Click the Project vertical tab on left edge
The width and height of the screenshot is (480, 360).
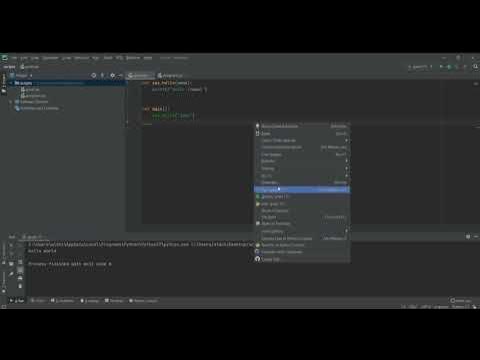[4, 83]
